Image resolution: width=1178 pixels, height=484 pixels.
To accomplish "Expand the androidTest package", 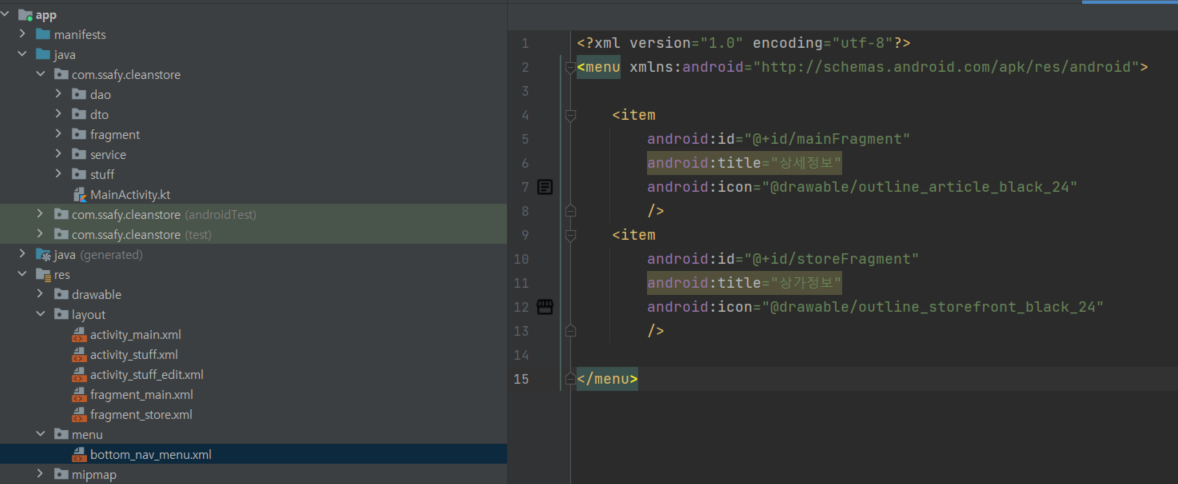I will (x=41, y=215).
